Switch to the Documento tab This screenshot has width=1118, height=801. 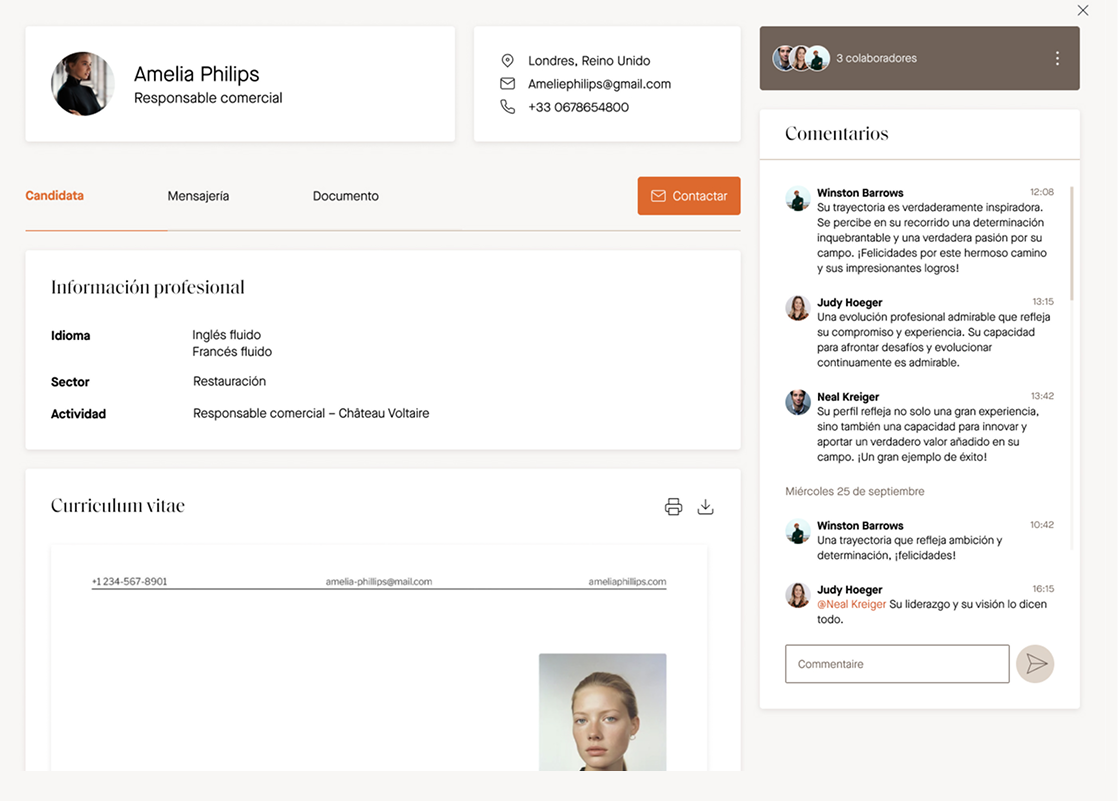pyautogui.click(x=345, y=196)
